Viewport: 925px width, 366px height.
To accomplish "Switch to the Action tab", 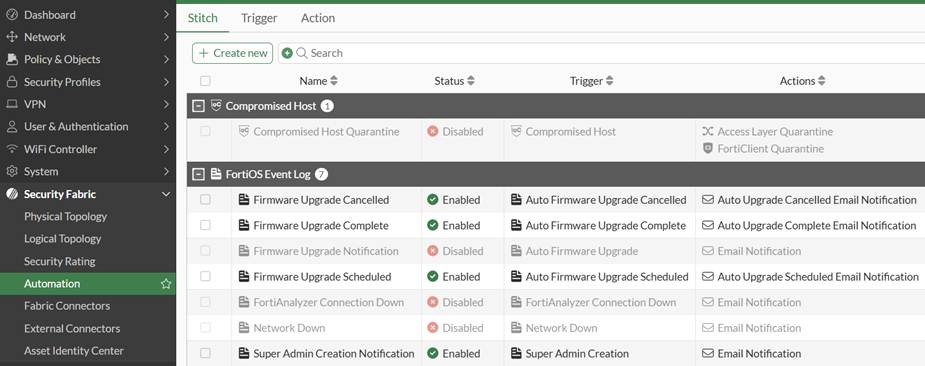I will click(x=317, y=18).
